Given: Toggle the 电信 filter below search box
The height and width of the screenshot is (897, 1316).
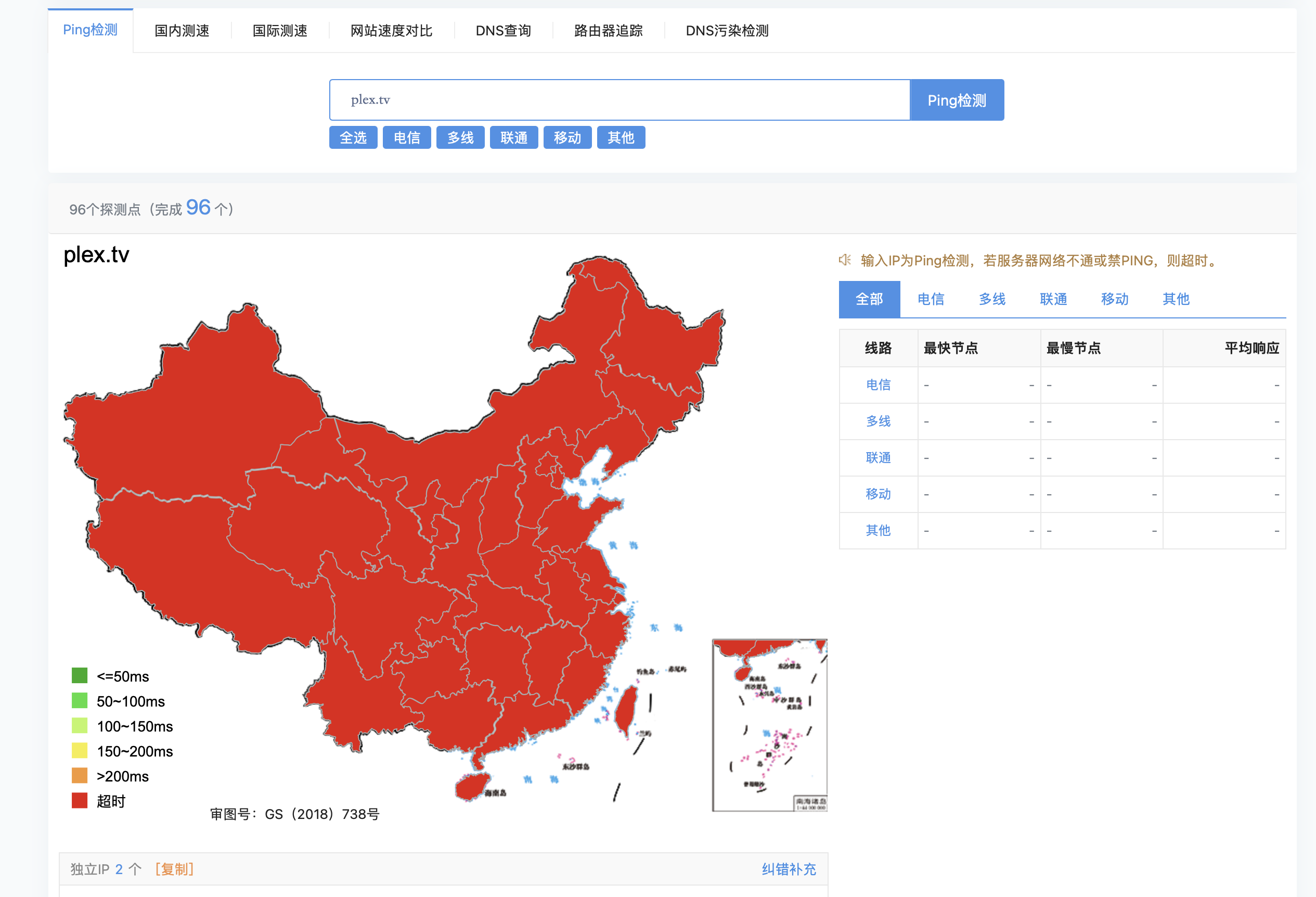Looking at the screenshot, I should pos(407,137).
